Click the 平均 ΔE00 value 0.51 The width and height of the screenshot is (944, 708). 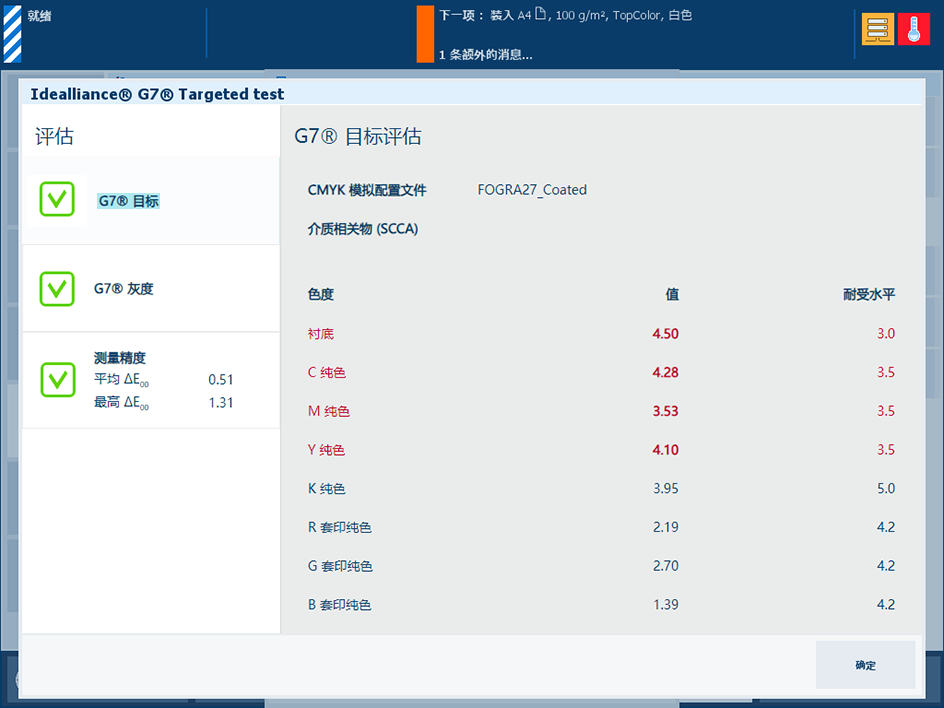pyautogui.click(x=220, y=380)
